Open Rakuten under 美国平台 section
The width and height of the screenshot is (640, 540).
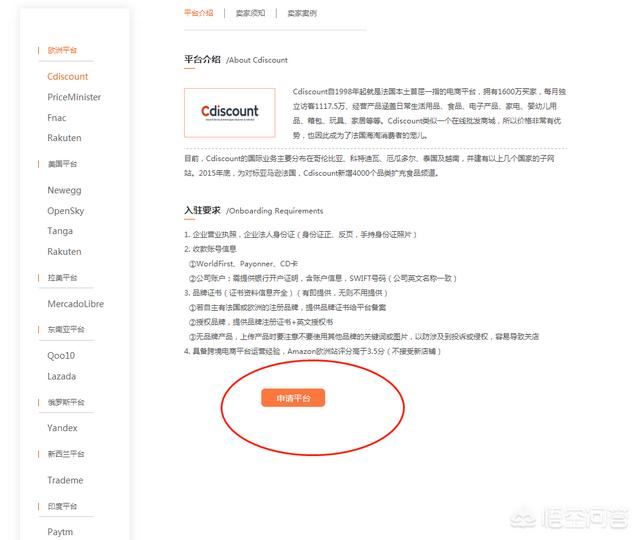pos(64,251)
